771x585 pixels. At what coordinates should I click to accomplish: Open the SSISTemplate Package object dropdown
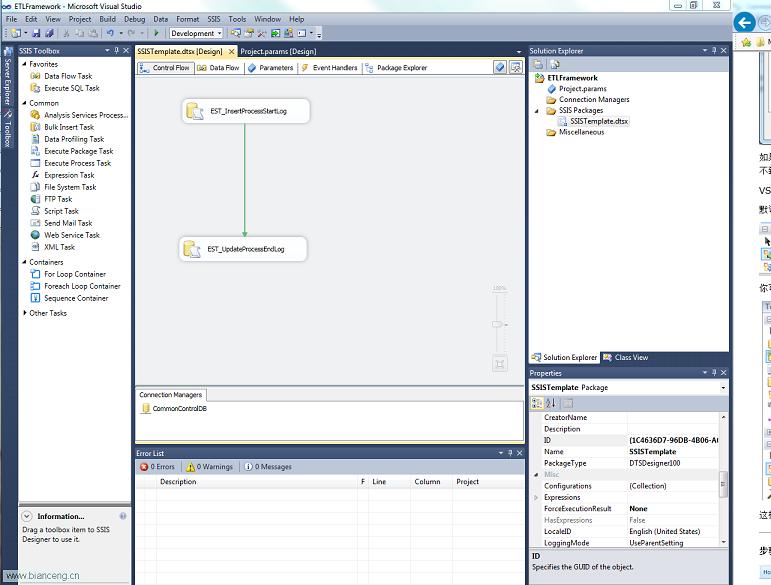pyautogui.click(x=723, y=388)
